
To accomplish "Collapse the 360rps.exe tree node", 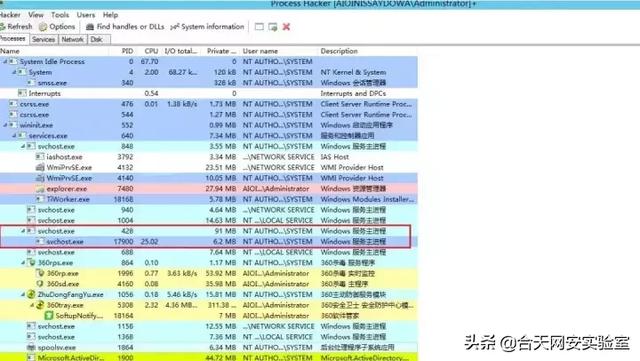I will click(x=23, y=263).
